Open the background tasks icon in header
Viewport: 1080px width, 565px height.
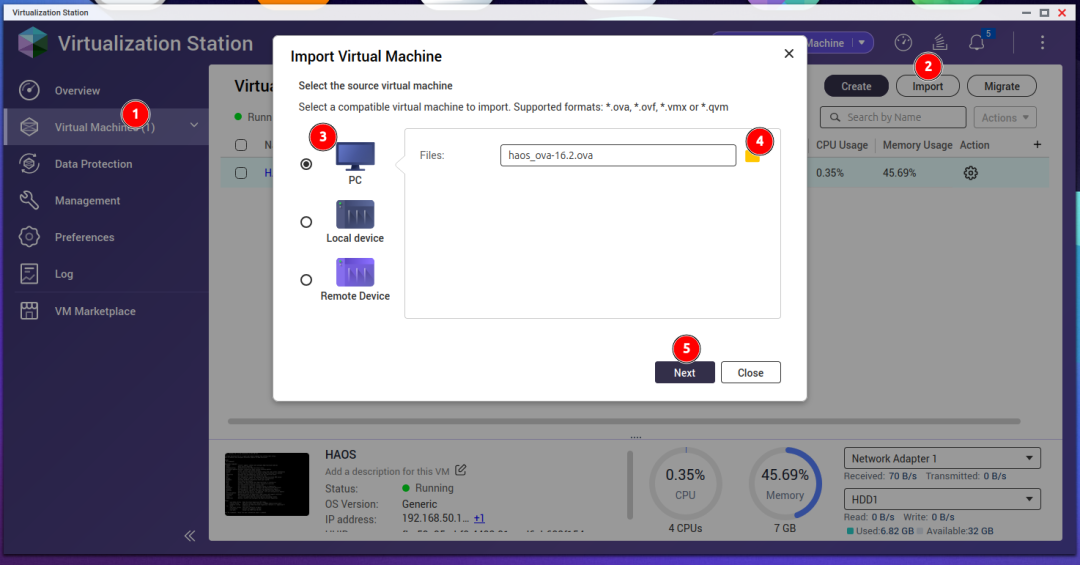coord(939,43)
